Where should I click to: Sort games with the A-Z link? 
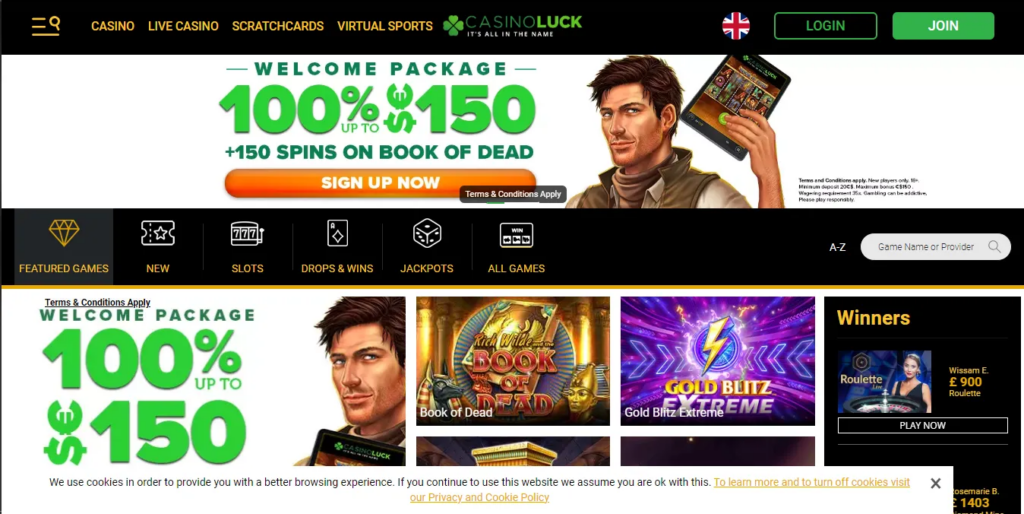(837, 247)
